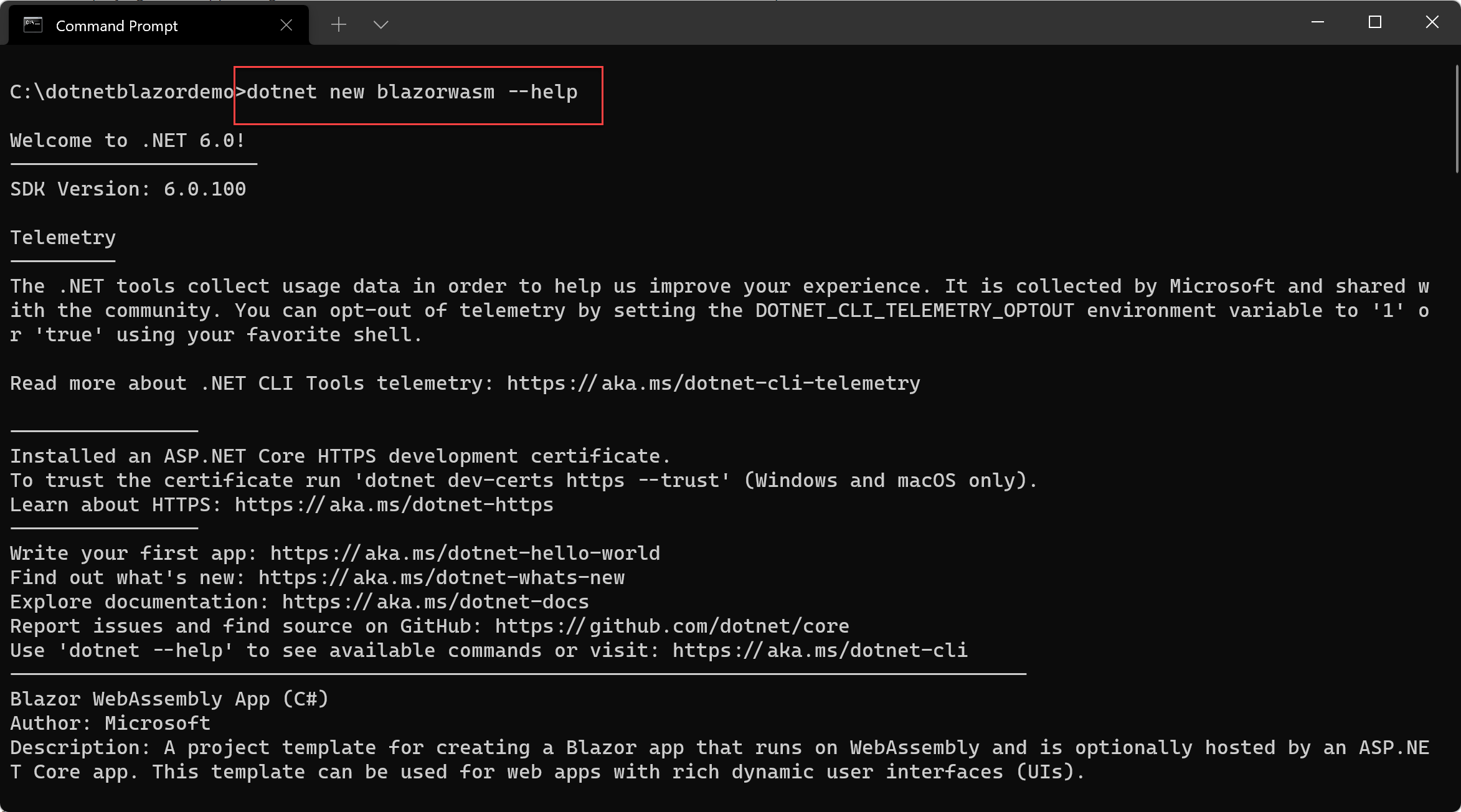The image size is (1461, 812).
Task: Click the Command Prompt tab icon
Action: pyautogui.click(x=32, y=25)
